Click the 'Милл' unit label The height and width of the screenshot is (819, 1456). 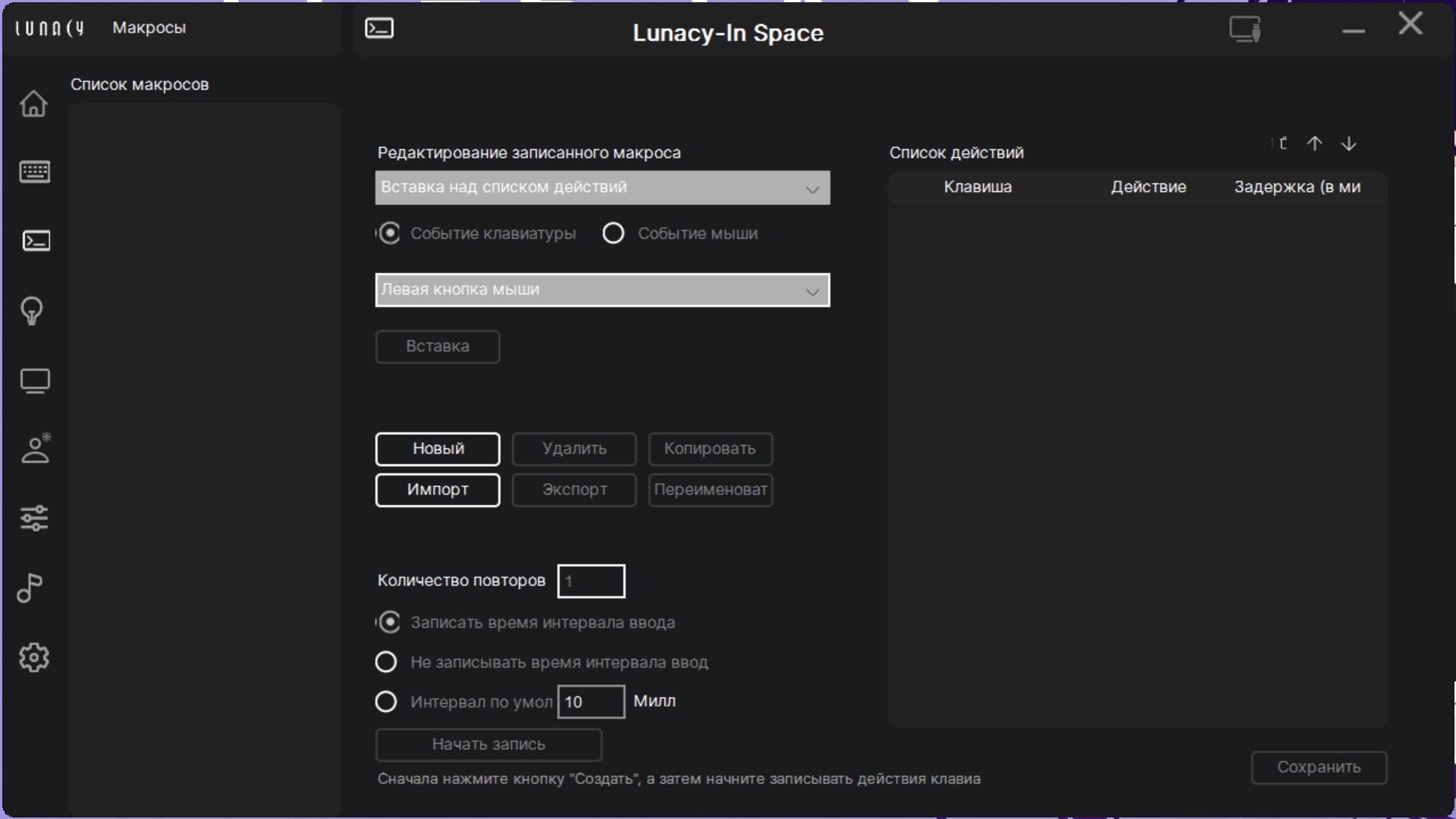(x=654, y=701)
